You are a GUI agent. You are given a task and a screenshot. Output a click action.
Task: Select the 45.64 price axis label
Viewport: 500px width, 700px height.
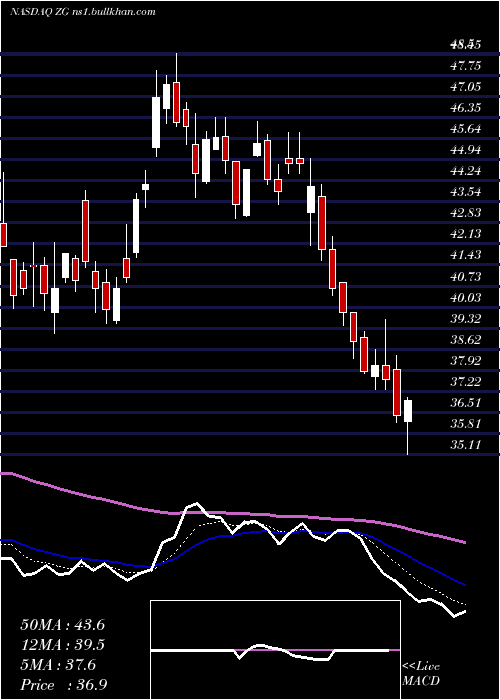[x=465, y=129]
